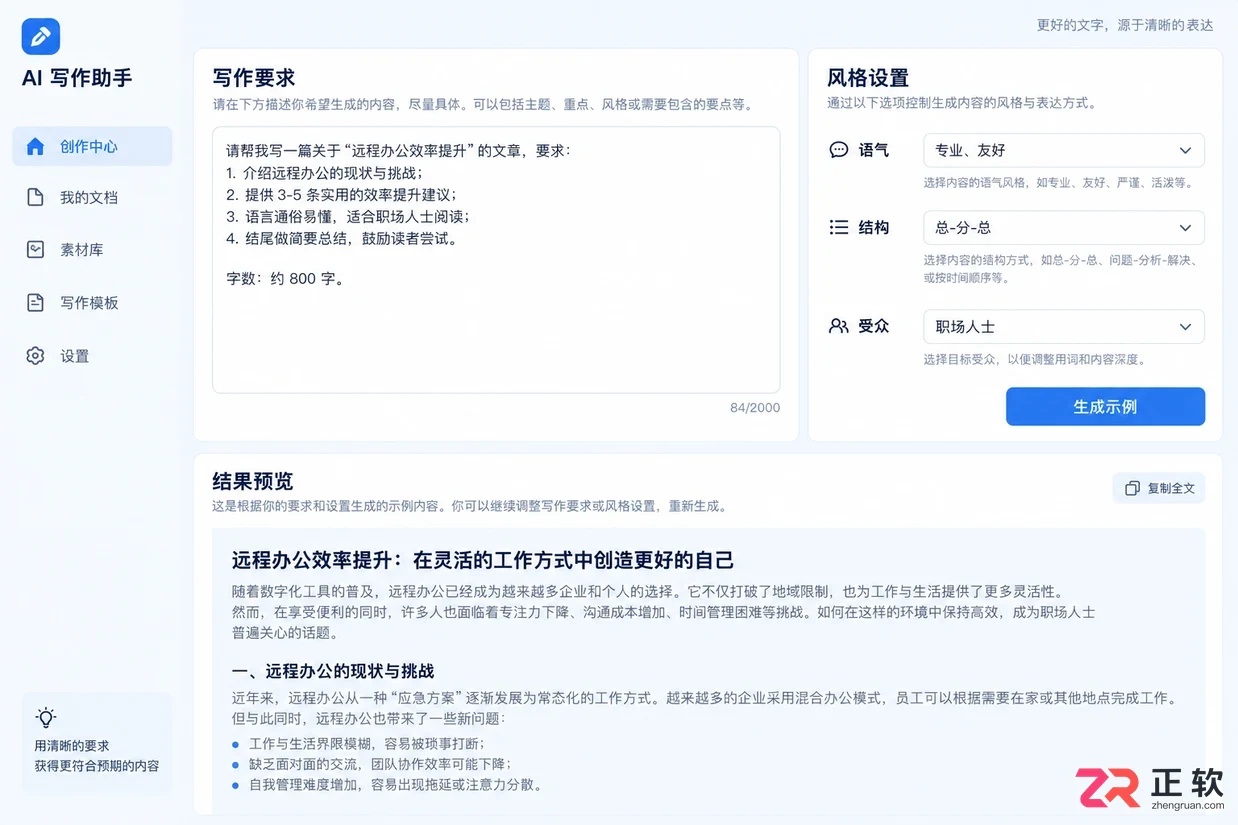Screen dimensions: 1238x825
Task: Click the speech bubble icon next to 语气
Action: (x=839, y=150)
